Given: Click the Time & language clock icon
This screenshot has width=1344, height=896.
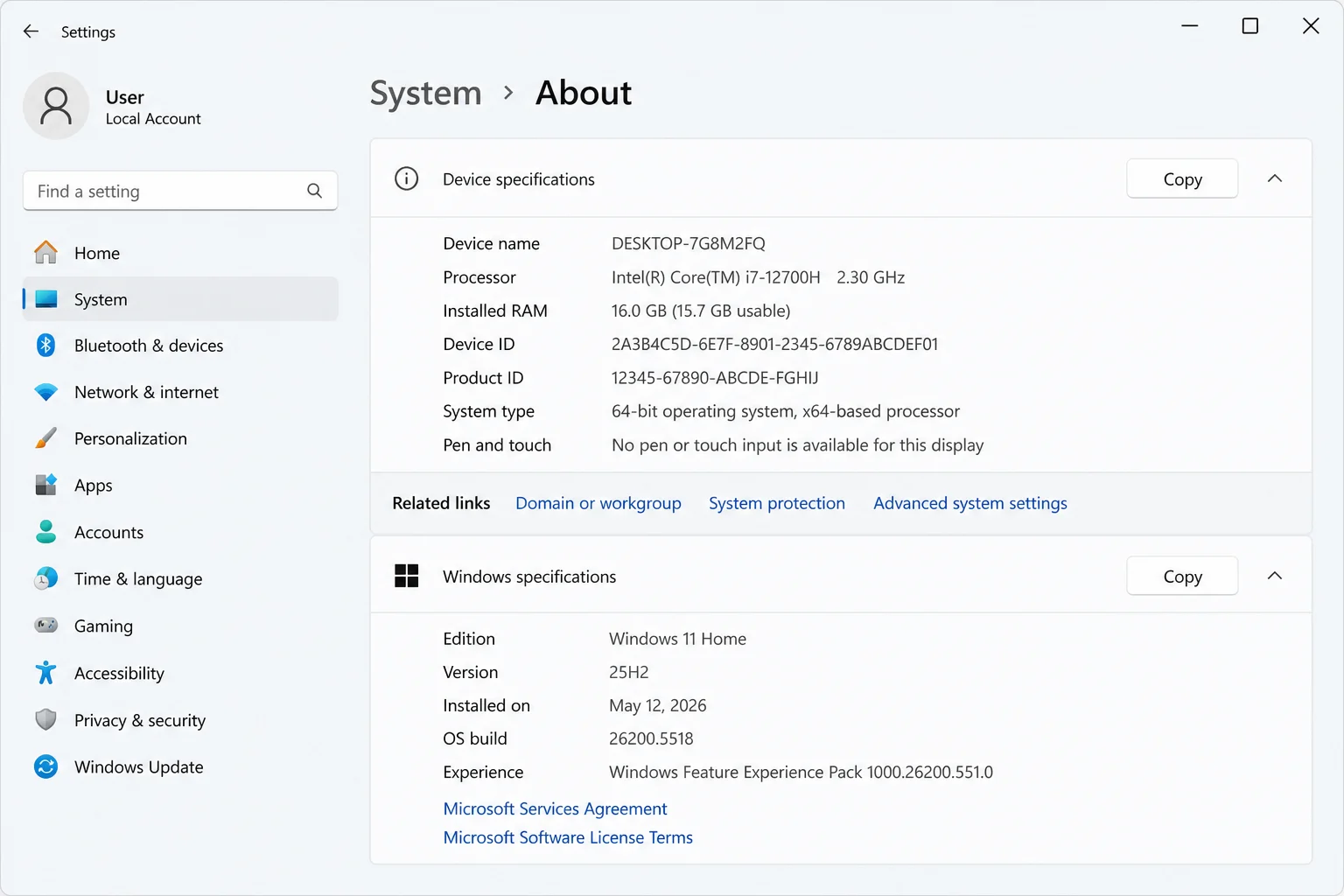Looking at the screenshot, I should pyautogui.click(x=45, y=578).
